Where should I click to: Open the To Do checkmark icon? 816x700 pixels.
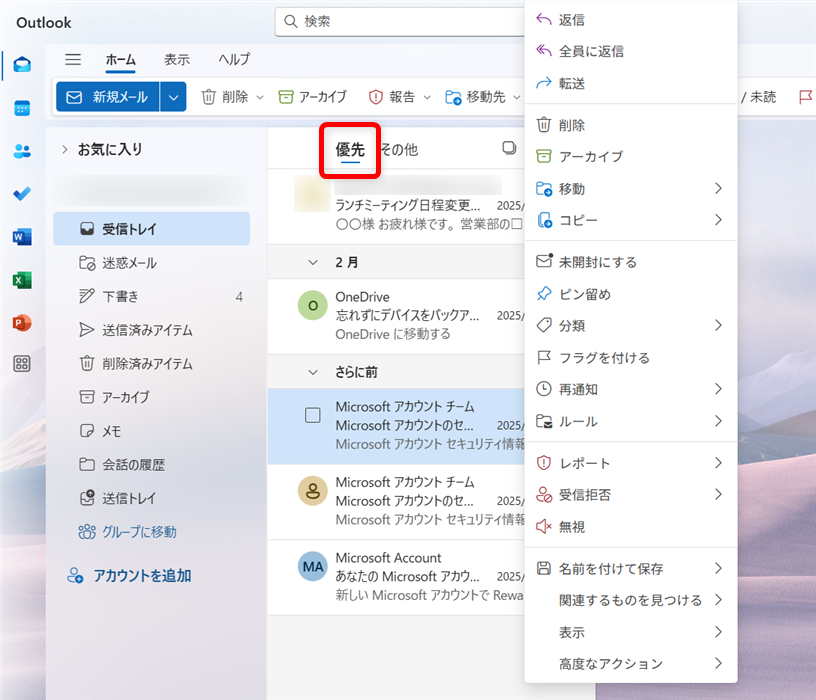pos(22,194)
